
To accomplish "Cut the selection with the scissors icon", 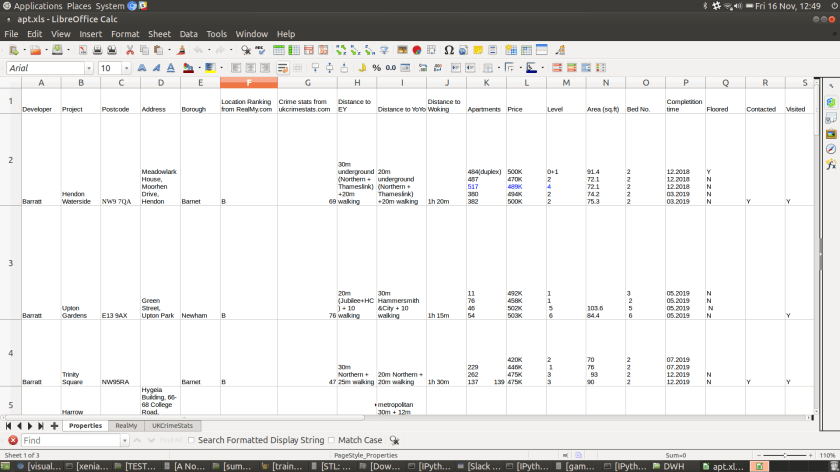I will [130, 50].
